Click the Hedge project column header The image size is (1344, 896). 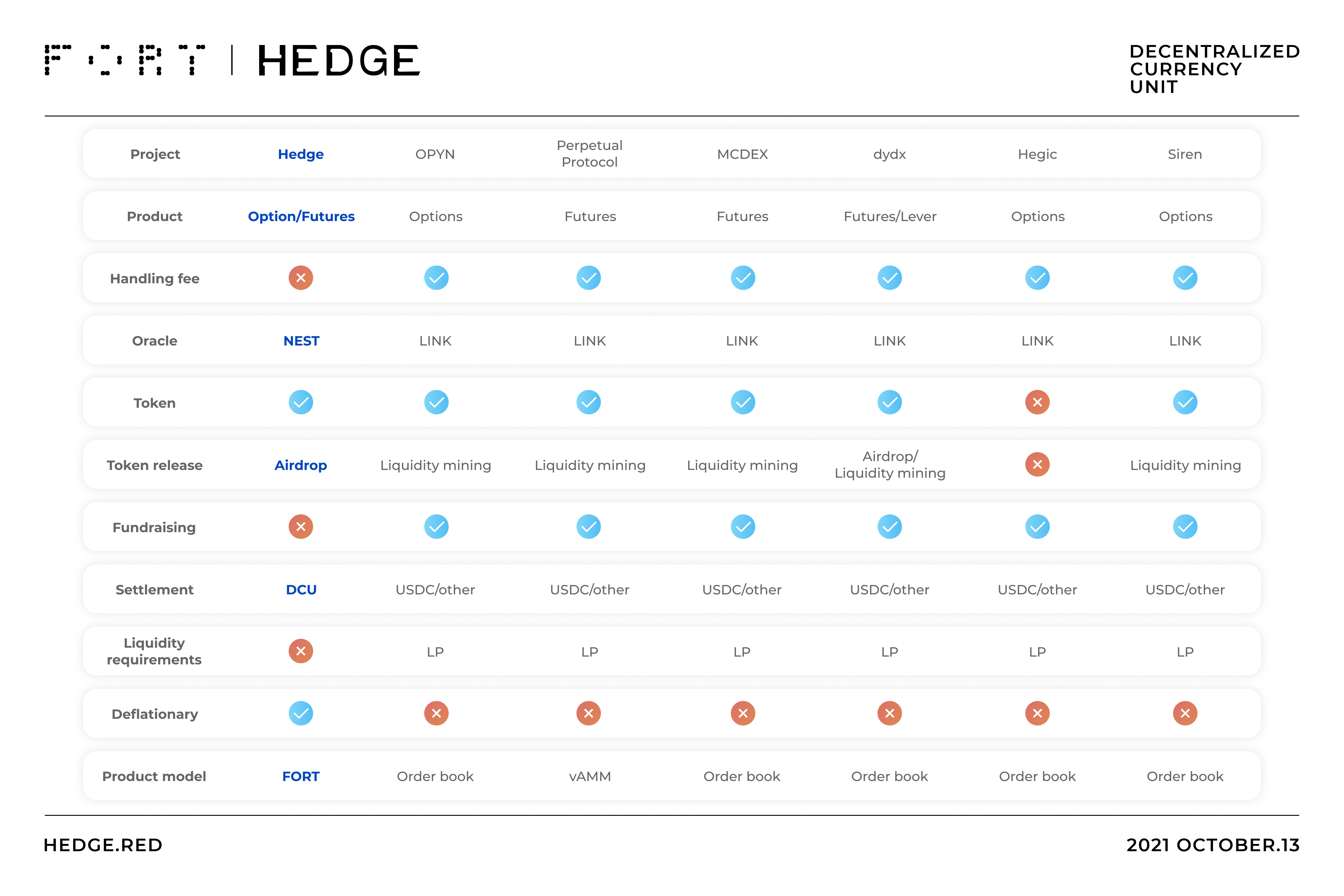(301, 154)
